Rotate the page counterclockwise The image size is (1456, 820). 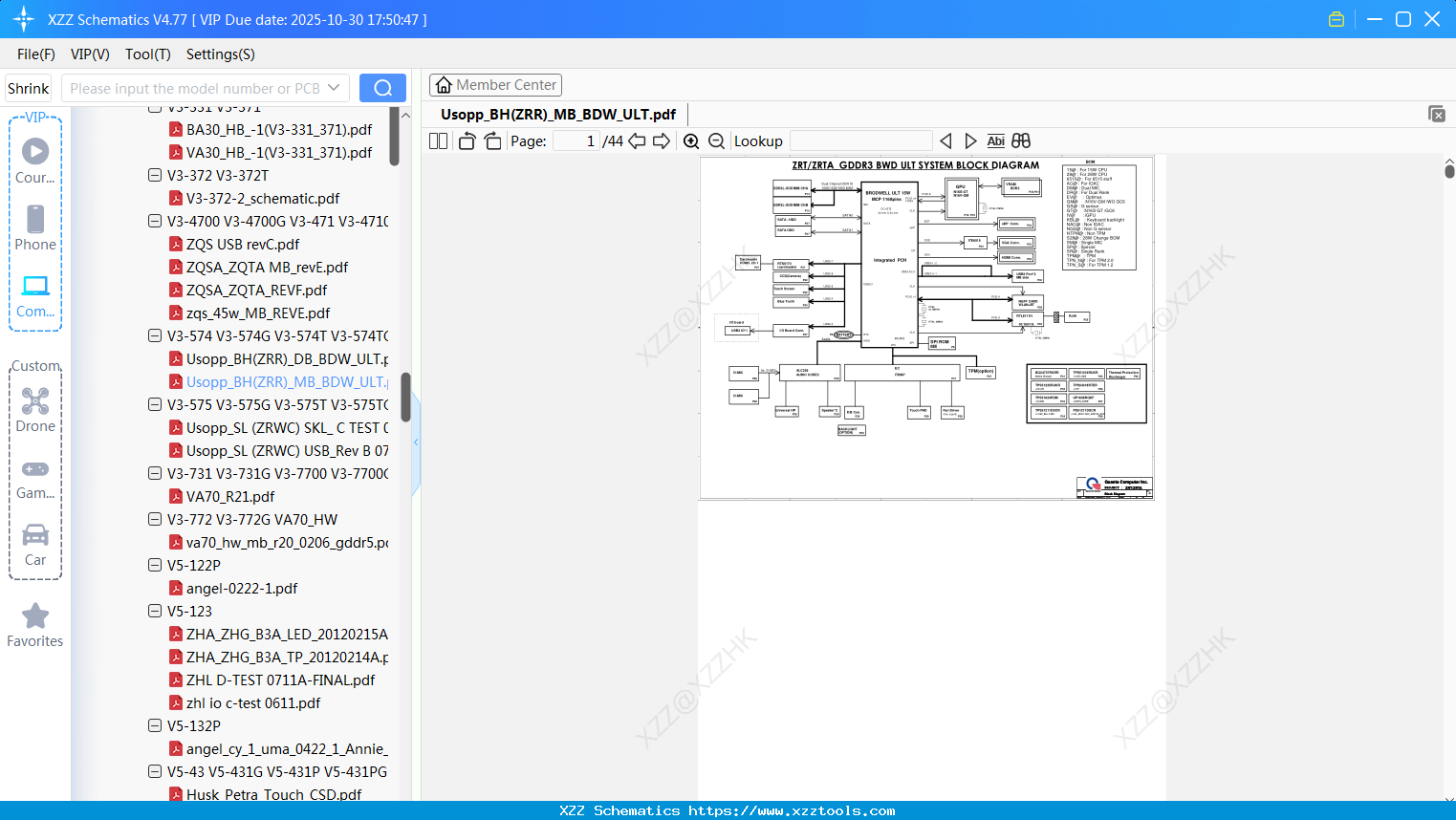(467, 141)
